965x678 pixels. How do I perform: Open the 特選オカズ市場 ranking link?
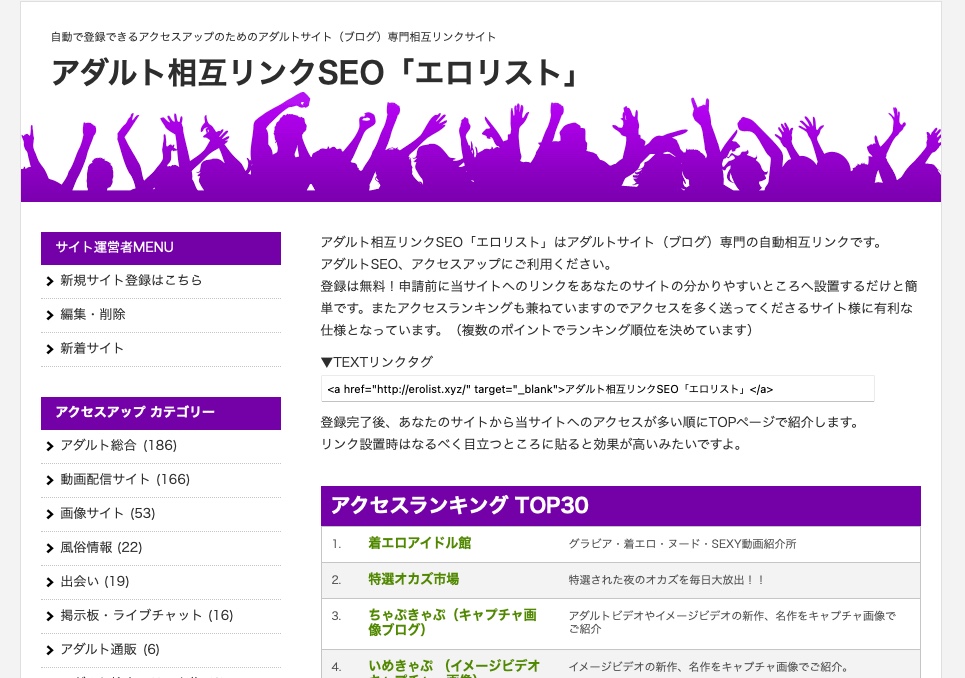pyautogui.click(x=414, y=580)
